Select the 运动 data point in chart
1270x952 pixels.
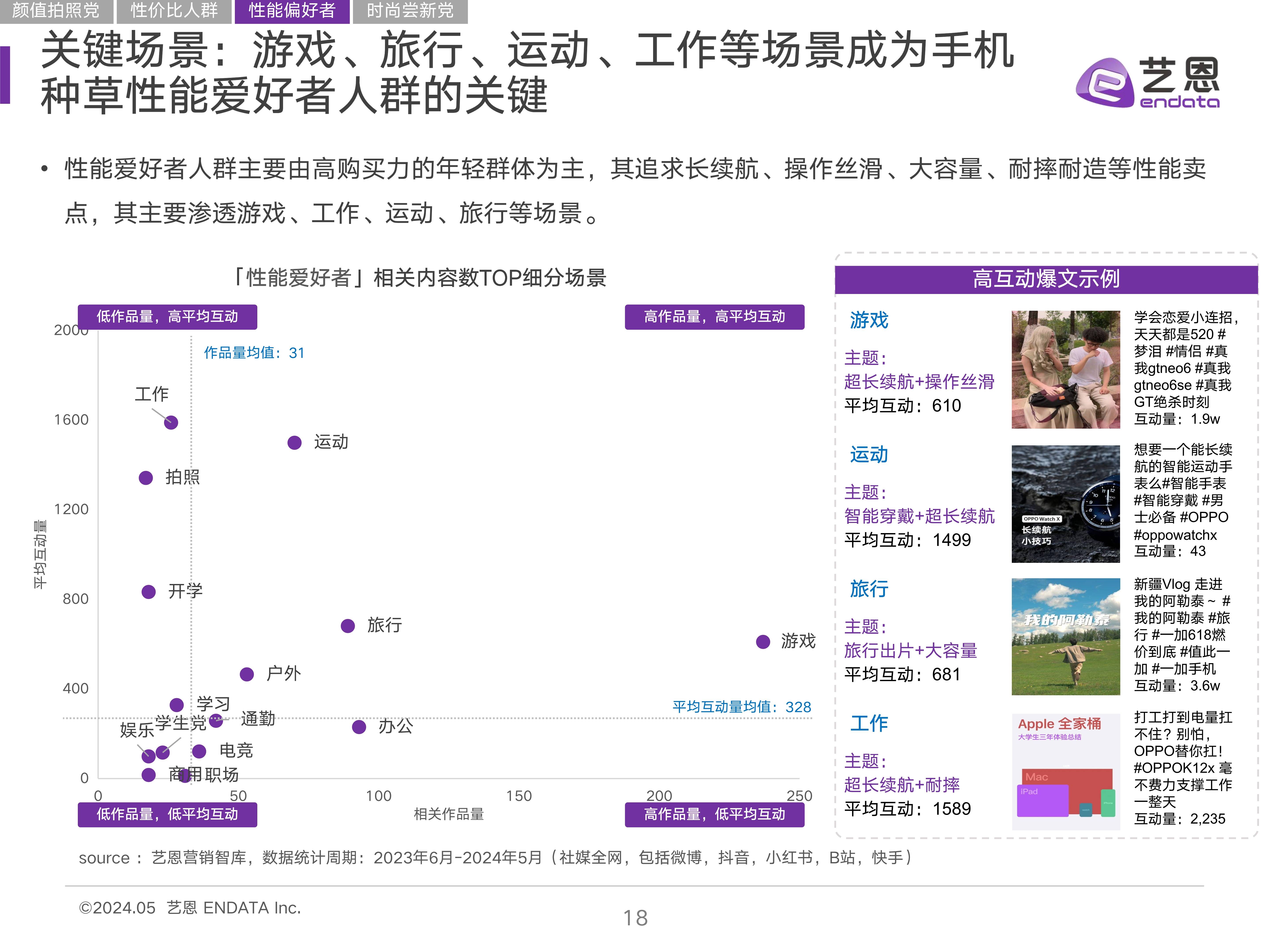pyautogui.click(x=295, y=443)
